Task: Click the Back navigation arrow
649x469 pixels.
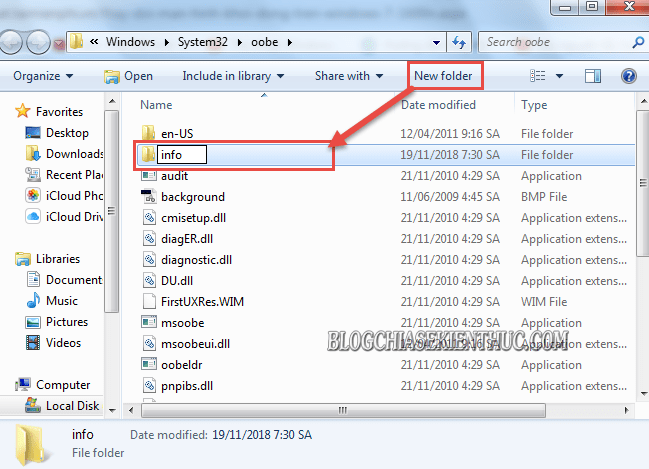Action: pos(9,42)
